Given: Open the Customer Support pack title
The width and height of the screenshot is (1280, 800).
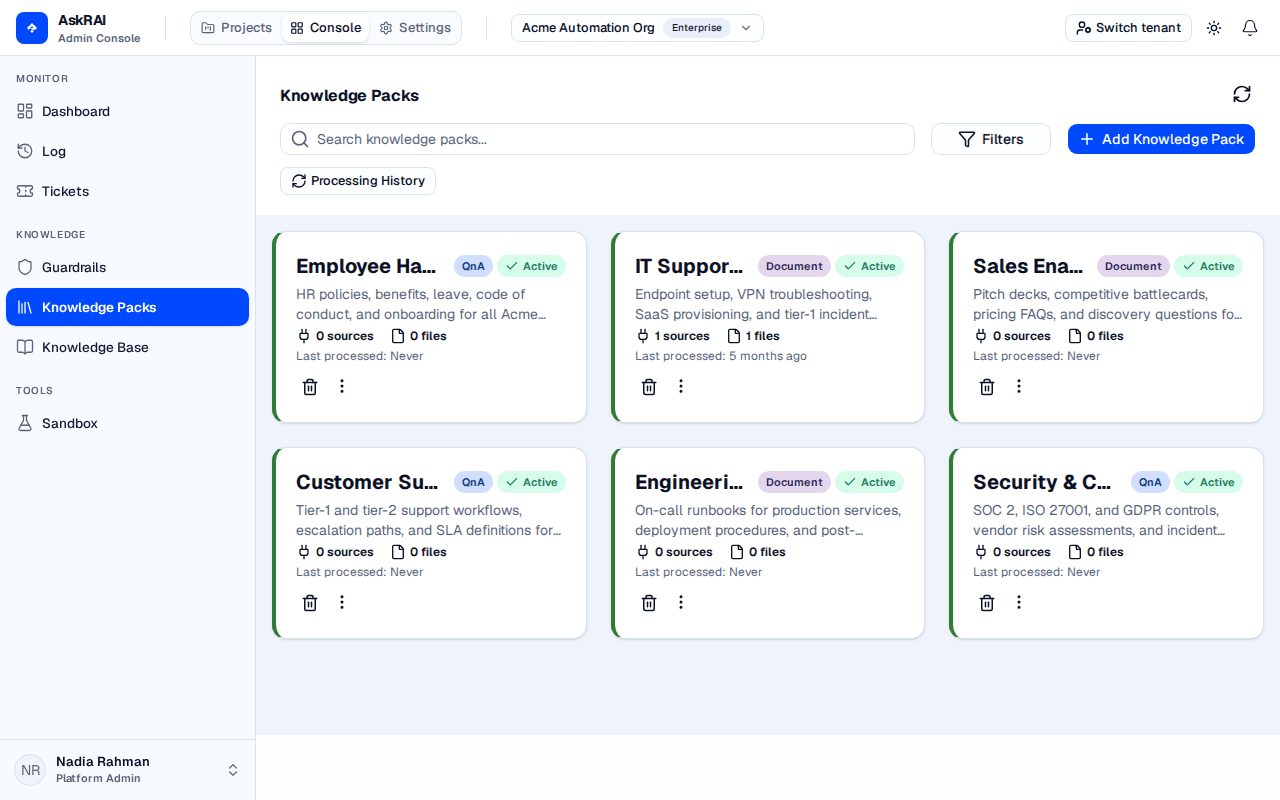Looking at the screenshot, I should [367, 482].
